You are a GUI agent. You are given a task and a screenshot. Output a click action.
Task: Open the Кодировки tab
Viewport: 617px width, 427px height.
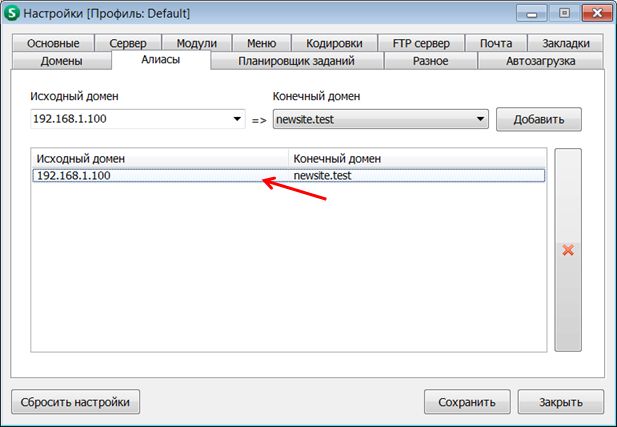click(x=334, y=44)
